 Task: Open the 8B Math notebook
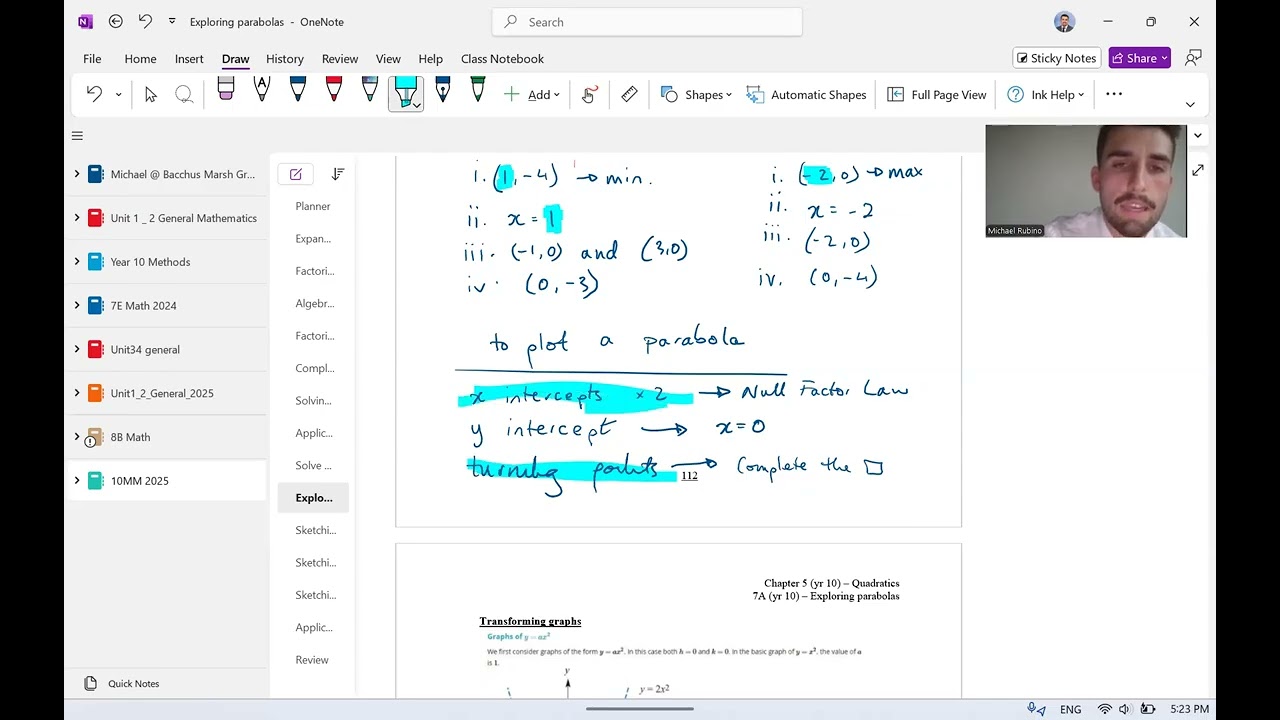coord(166,437)
